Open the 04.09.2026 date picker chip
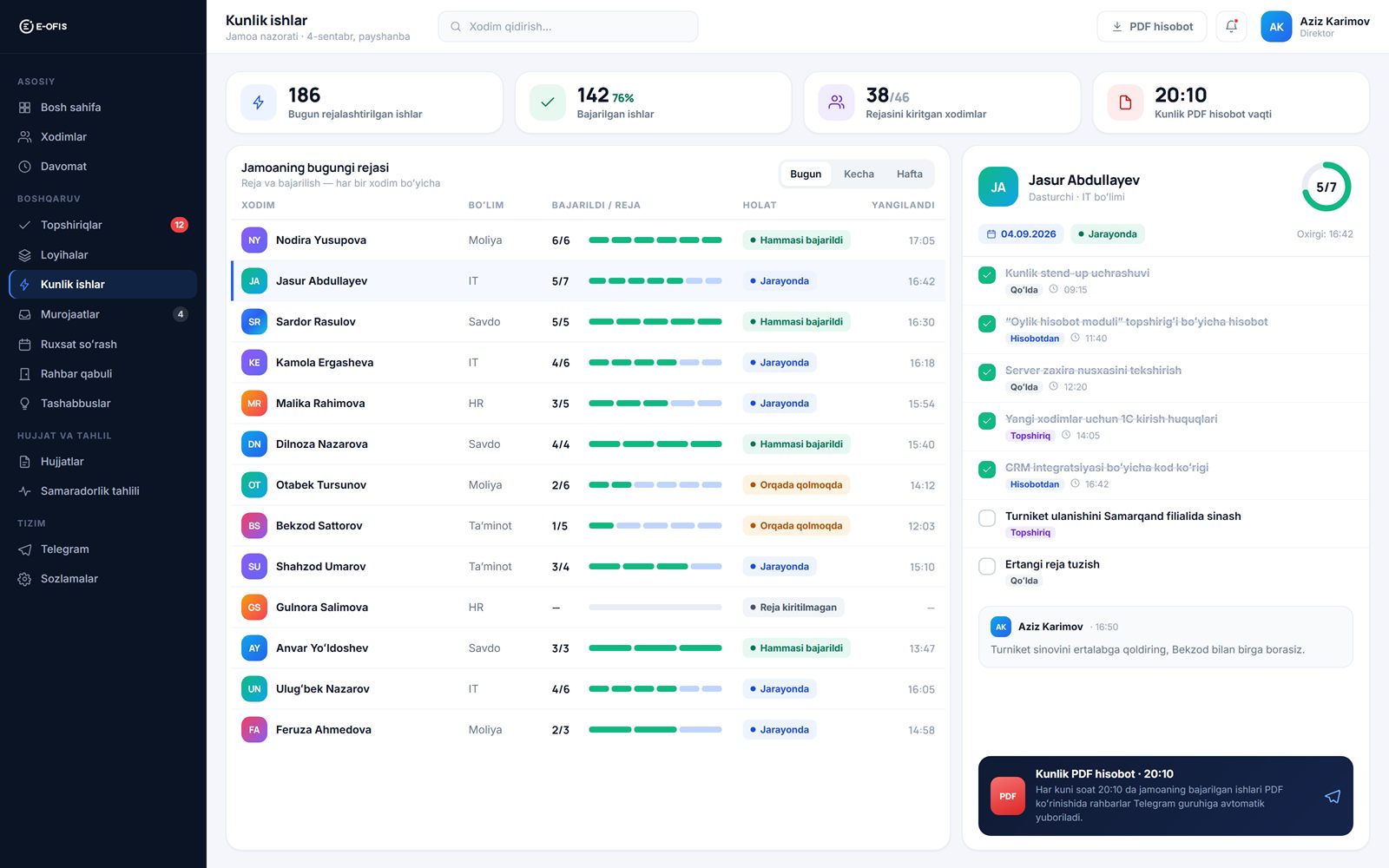The image size is (1389, 868). click(1021, 234)
